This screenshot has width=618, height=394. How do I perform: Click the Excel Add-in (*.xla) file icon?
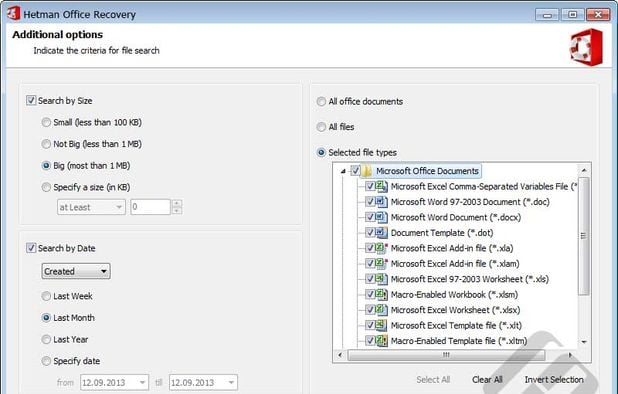pyautogui.click(x=381, y=248)
